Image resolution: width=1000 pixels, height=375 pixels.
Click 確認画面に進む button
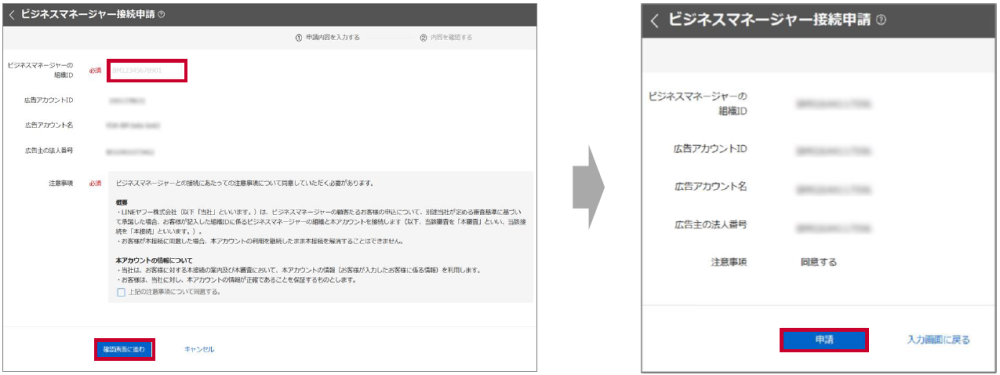click(124, 349)
